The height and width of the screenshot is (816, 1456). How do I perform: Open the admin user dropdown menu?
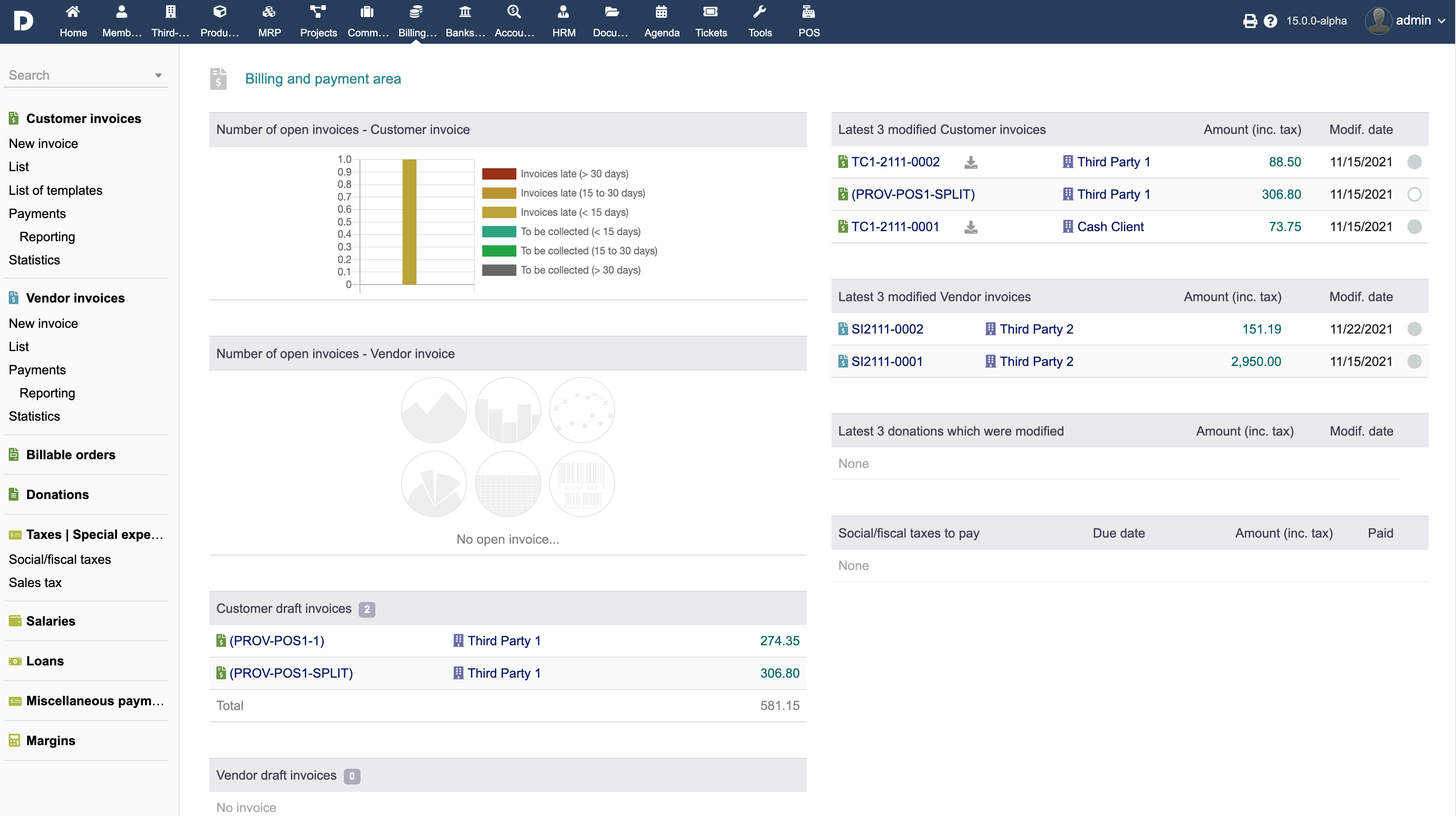[1421, 21]
